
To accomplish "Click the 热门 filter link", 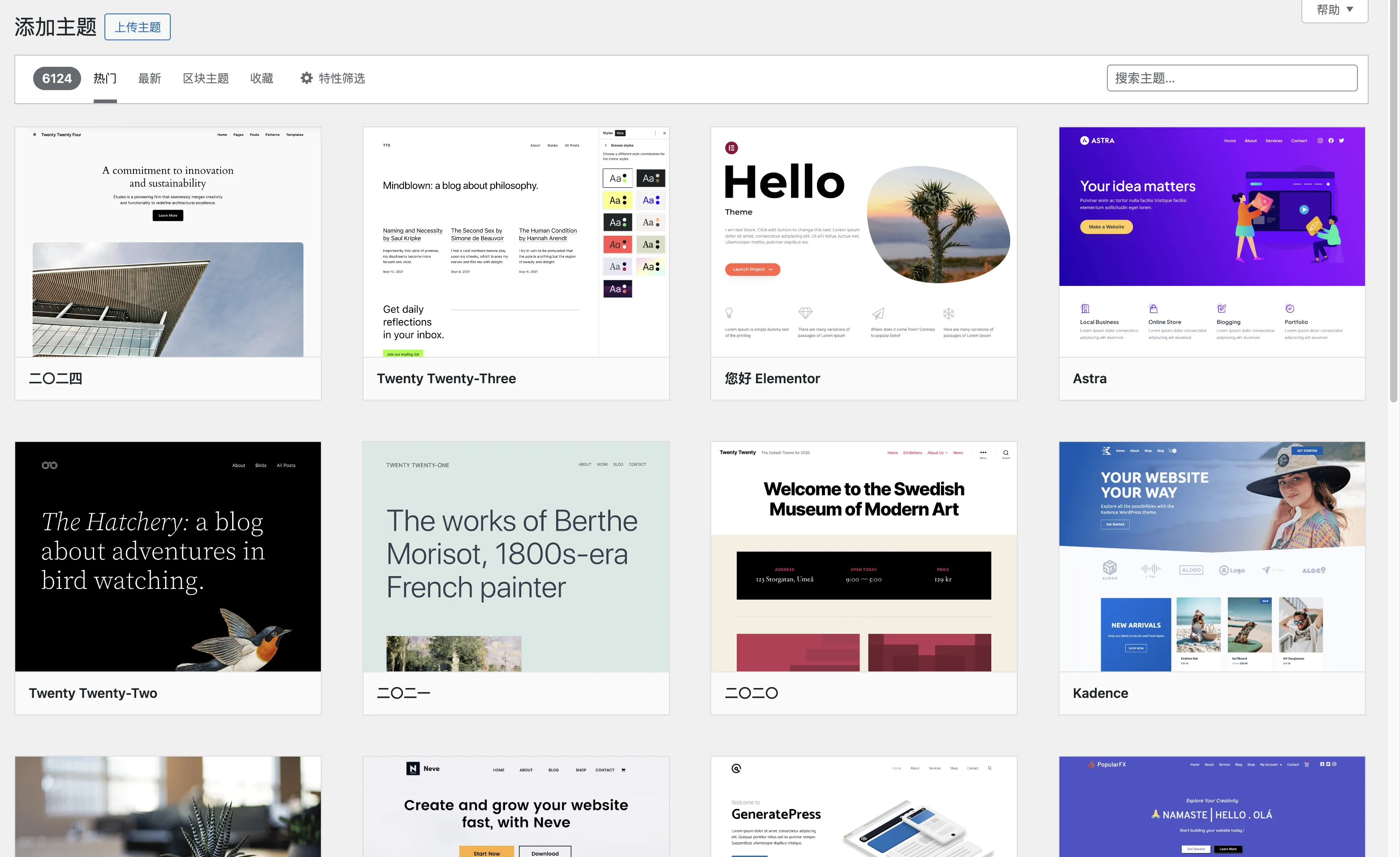I will tap(105, 78).
